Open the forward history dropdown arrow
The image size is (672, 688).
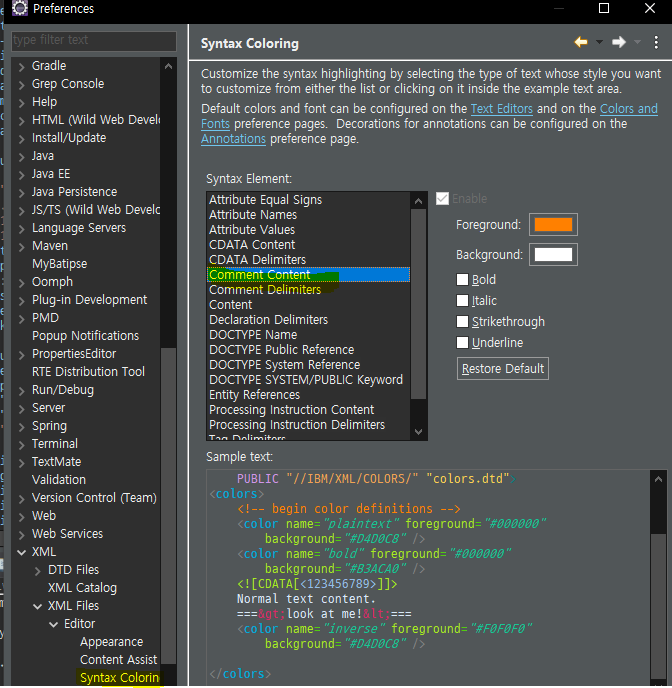pyautogui.click(x=637, y=42)
